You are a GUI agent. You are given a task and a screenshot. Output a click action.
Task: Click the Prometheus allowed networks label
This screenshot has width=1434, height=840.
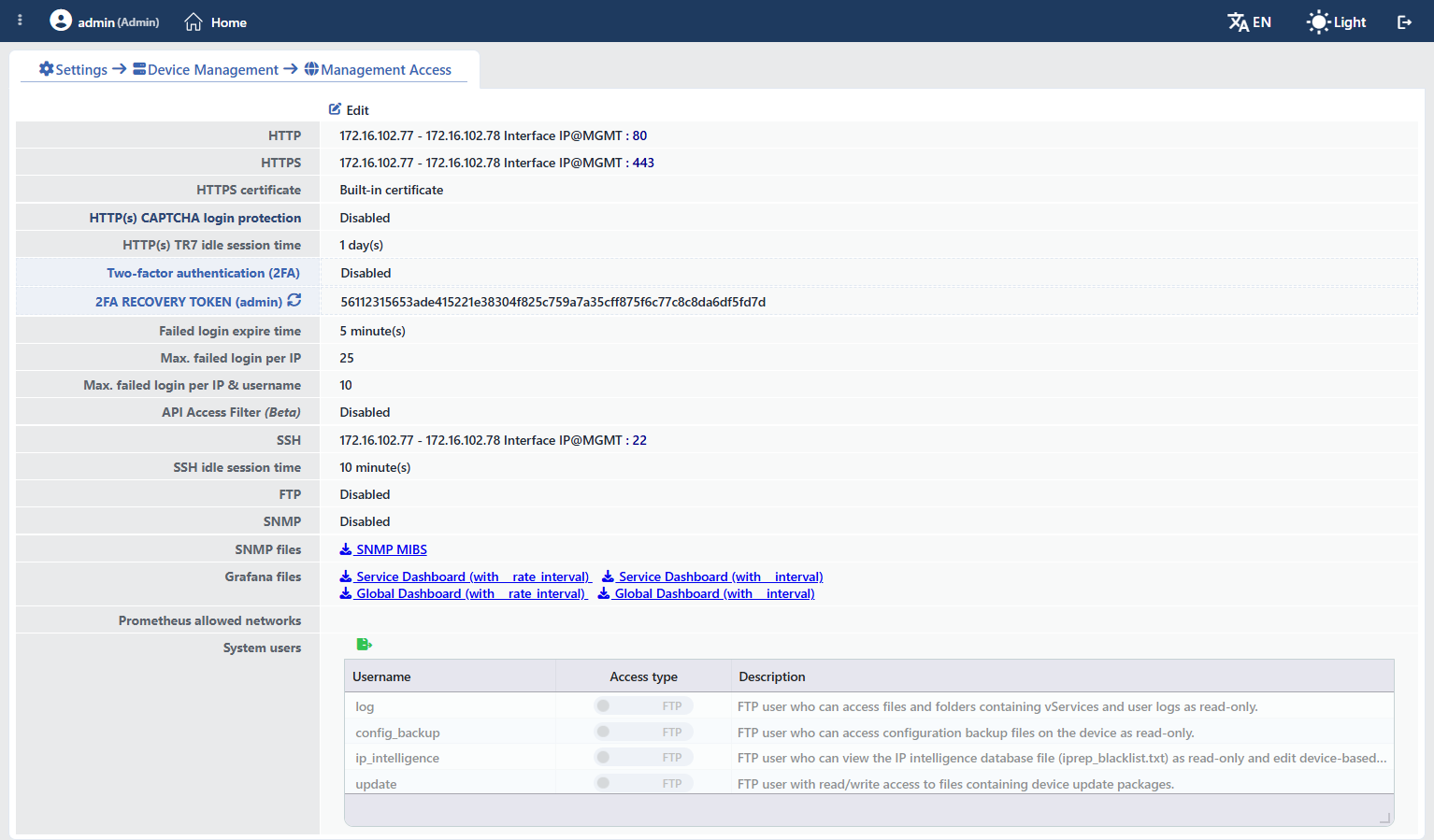pos(209,620)
